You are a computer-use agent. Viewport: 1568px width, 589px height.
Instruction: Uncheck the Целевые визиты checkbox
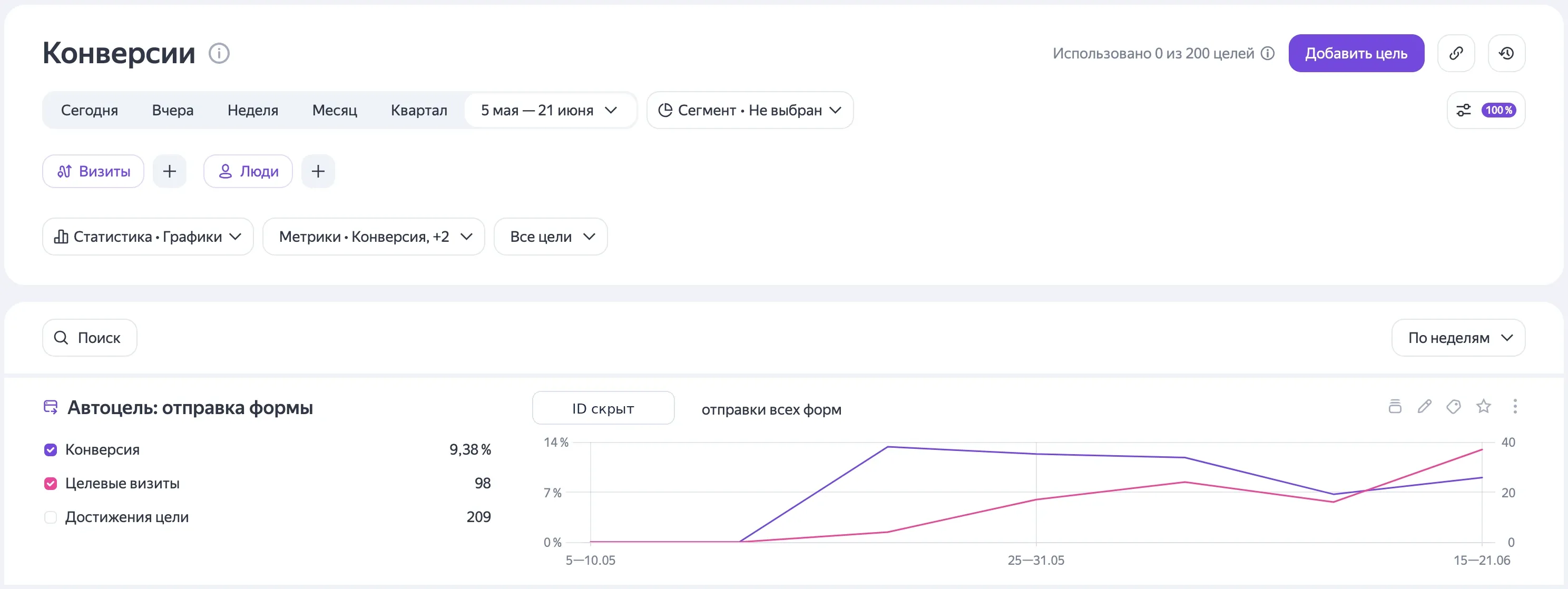coord(51,484)
